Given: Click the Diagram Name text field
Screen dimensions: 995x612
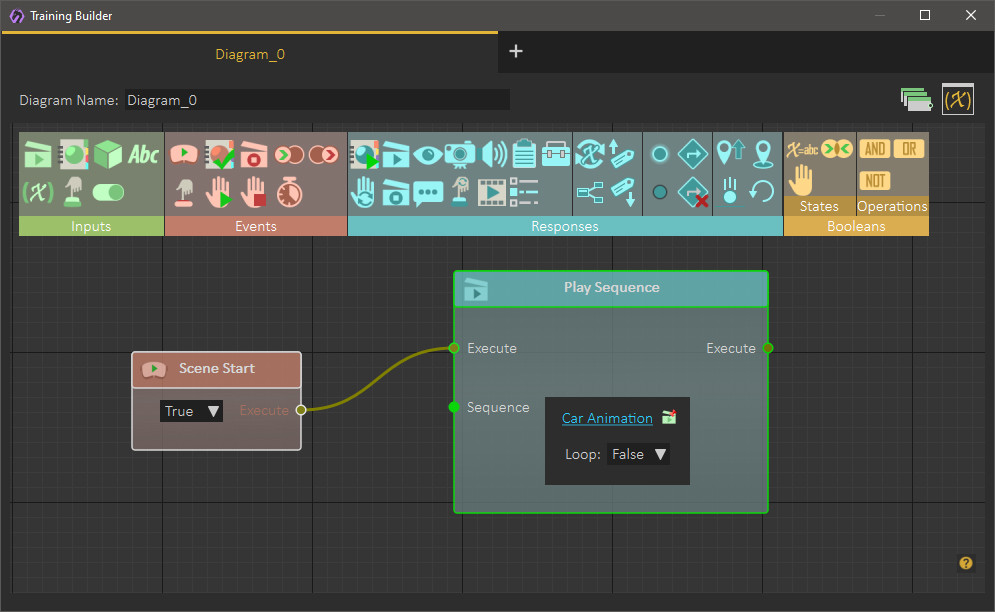Looking at the screenshot, I should coord(317,100).
